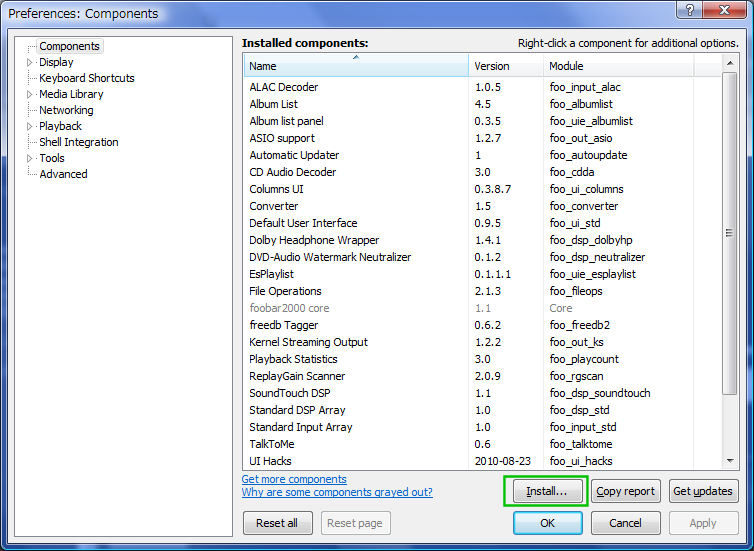Select Converter component row
Image resolution: width=754 pixels, height=551 pixels.
click(x=483, y=206)
